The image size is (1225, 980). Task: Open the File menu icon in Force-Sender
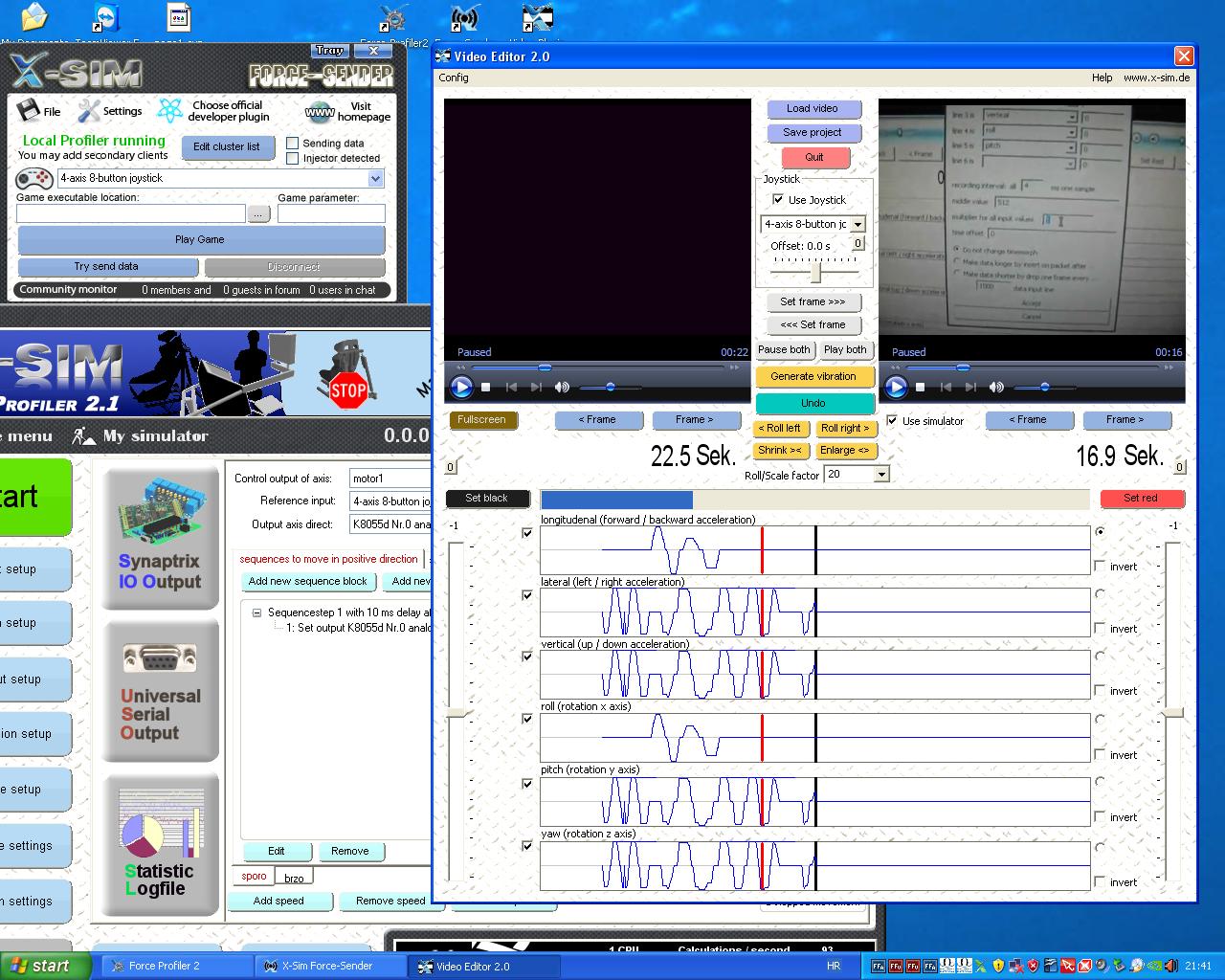click(x=29, y=110)
